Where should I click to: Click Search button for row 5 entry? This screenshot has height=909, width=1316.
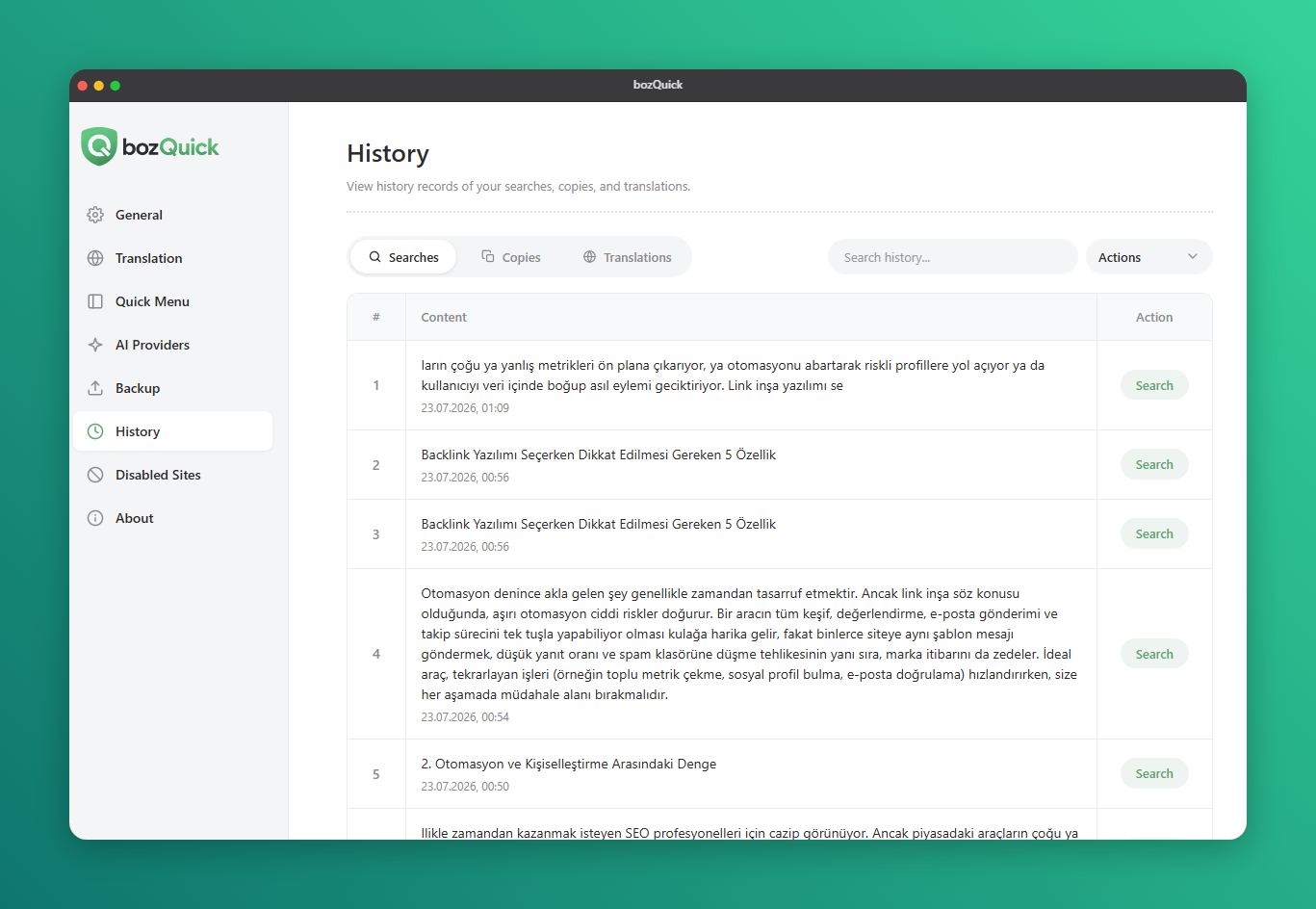[1154, 773]
